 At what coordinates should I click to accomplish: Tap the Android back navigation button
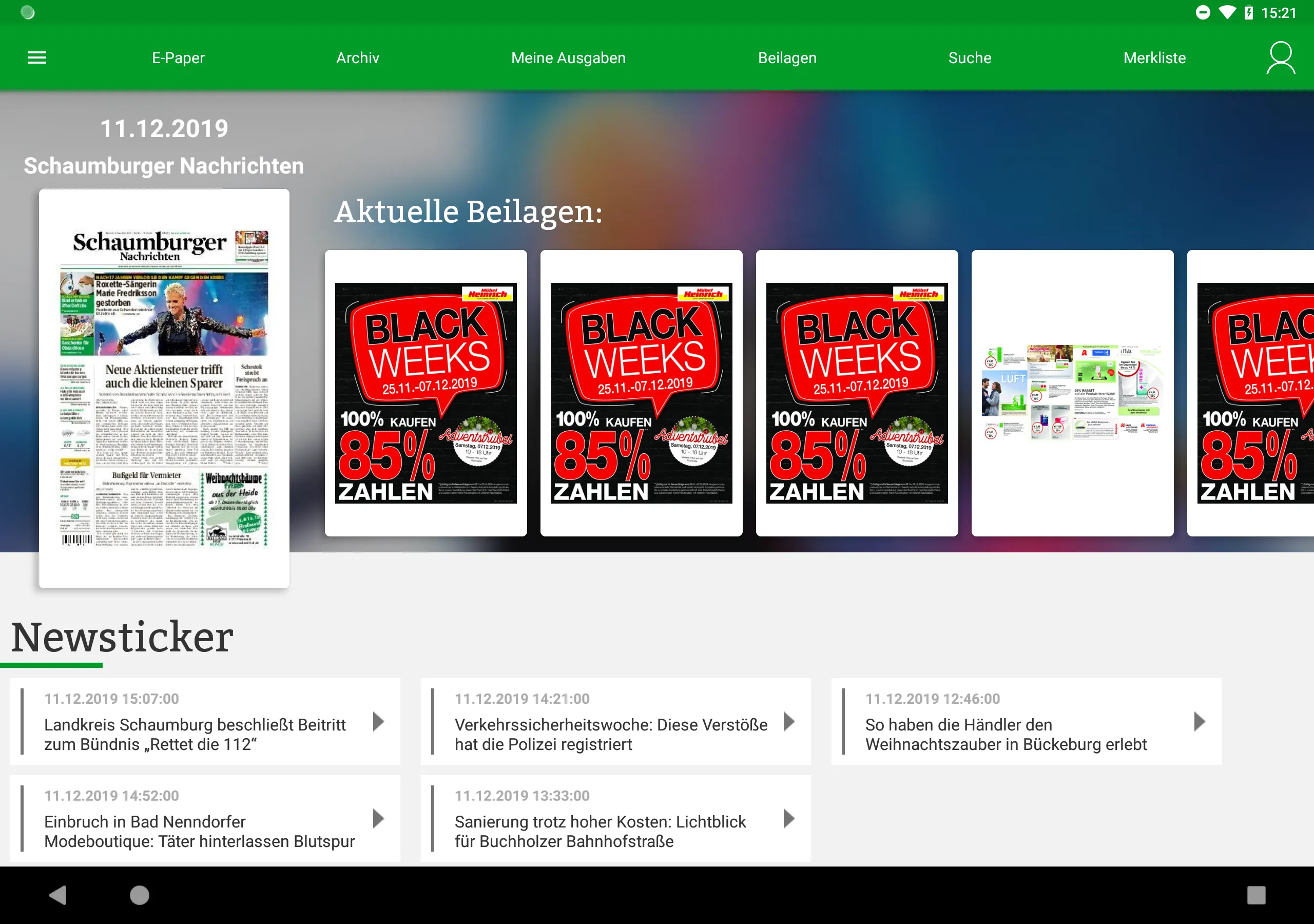coord(58,895)
